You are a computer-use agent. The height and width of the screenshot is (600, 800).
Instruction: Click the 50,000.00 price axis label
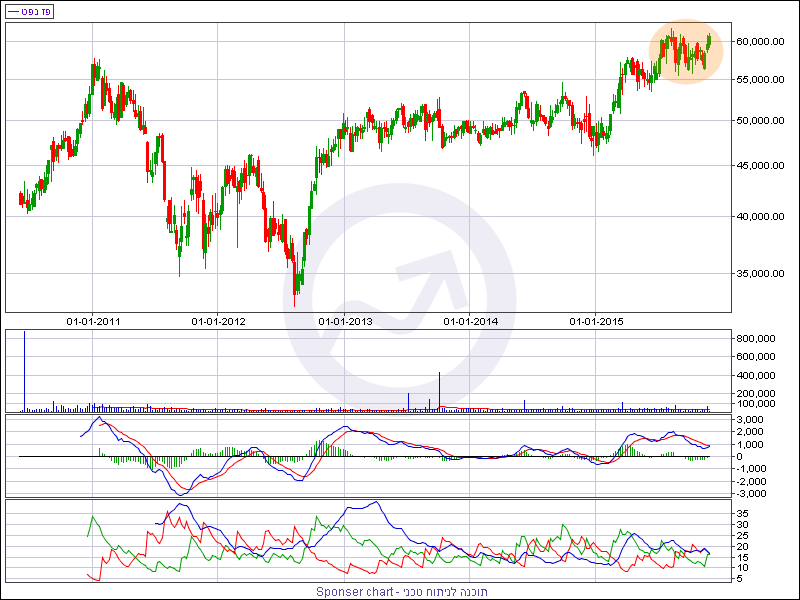[757, 121]
